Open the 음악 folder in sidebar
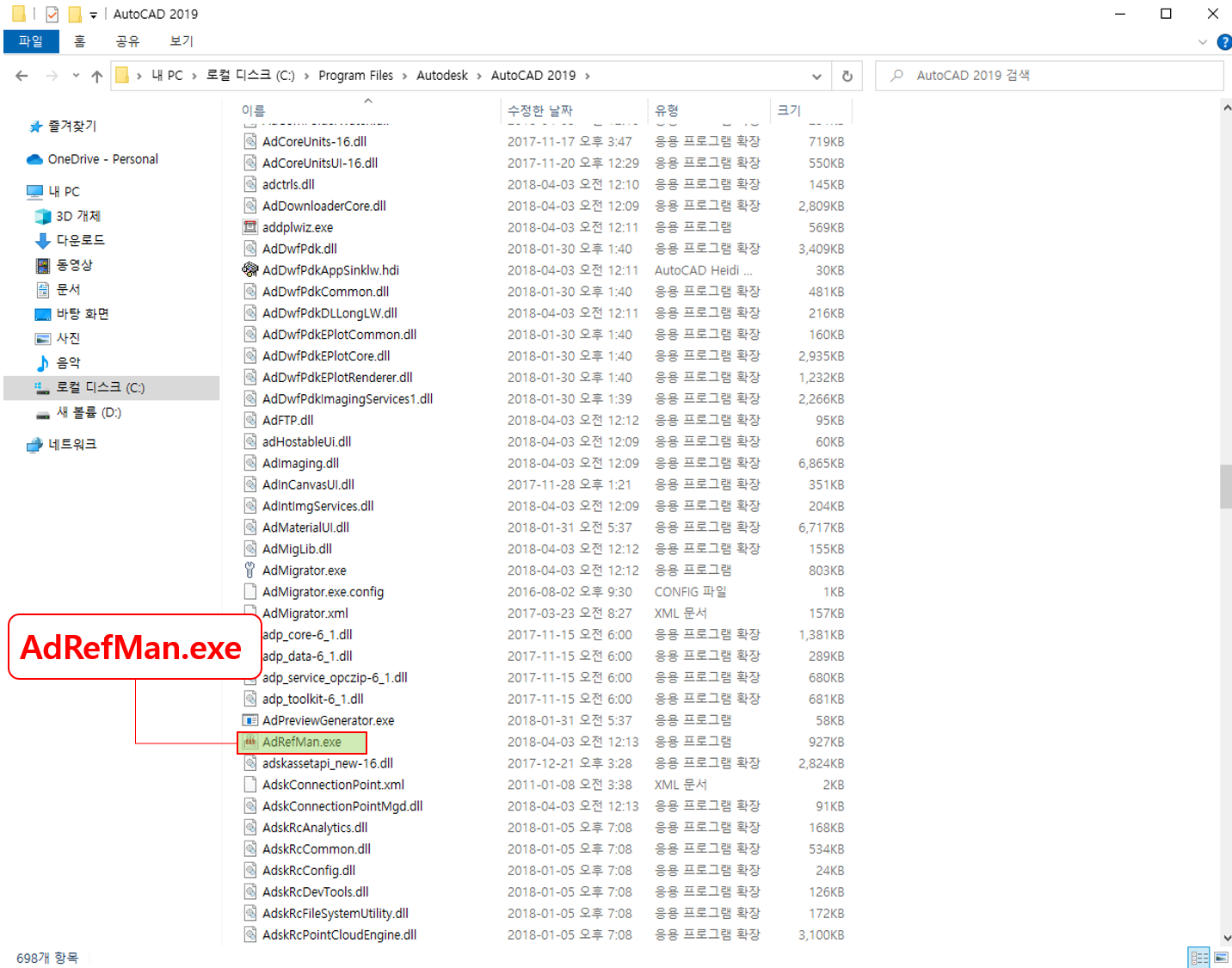This screenshot has height=968, width=1232. [68, 363]
